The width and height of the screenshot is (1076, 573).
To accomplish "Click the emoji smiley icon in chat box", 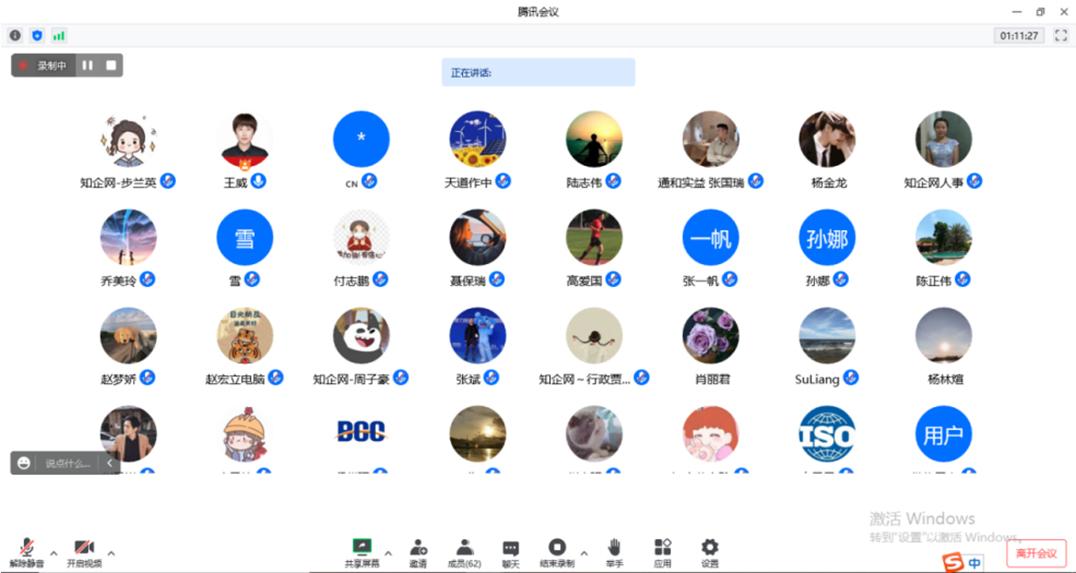I will coord(24,463).
